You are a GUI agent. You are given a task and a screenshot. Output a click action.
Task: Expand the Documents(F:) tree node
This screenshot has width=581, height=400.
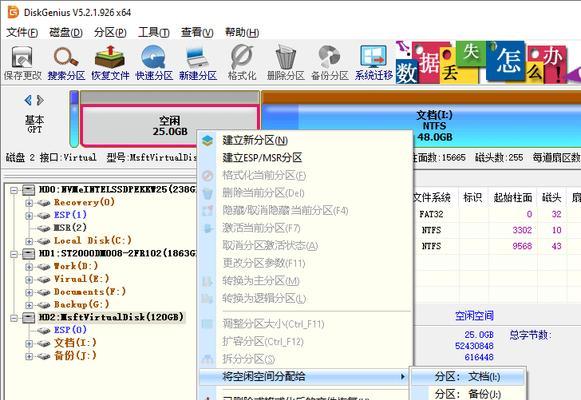tap(29, 292)
